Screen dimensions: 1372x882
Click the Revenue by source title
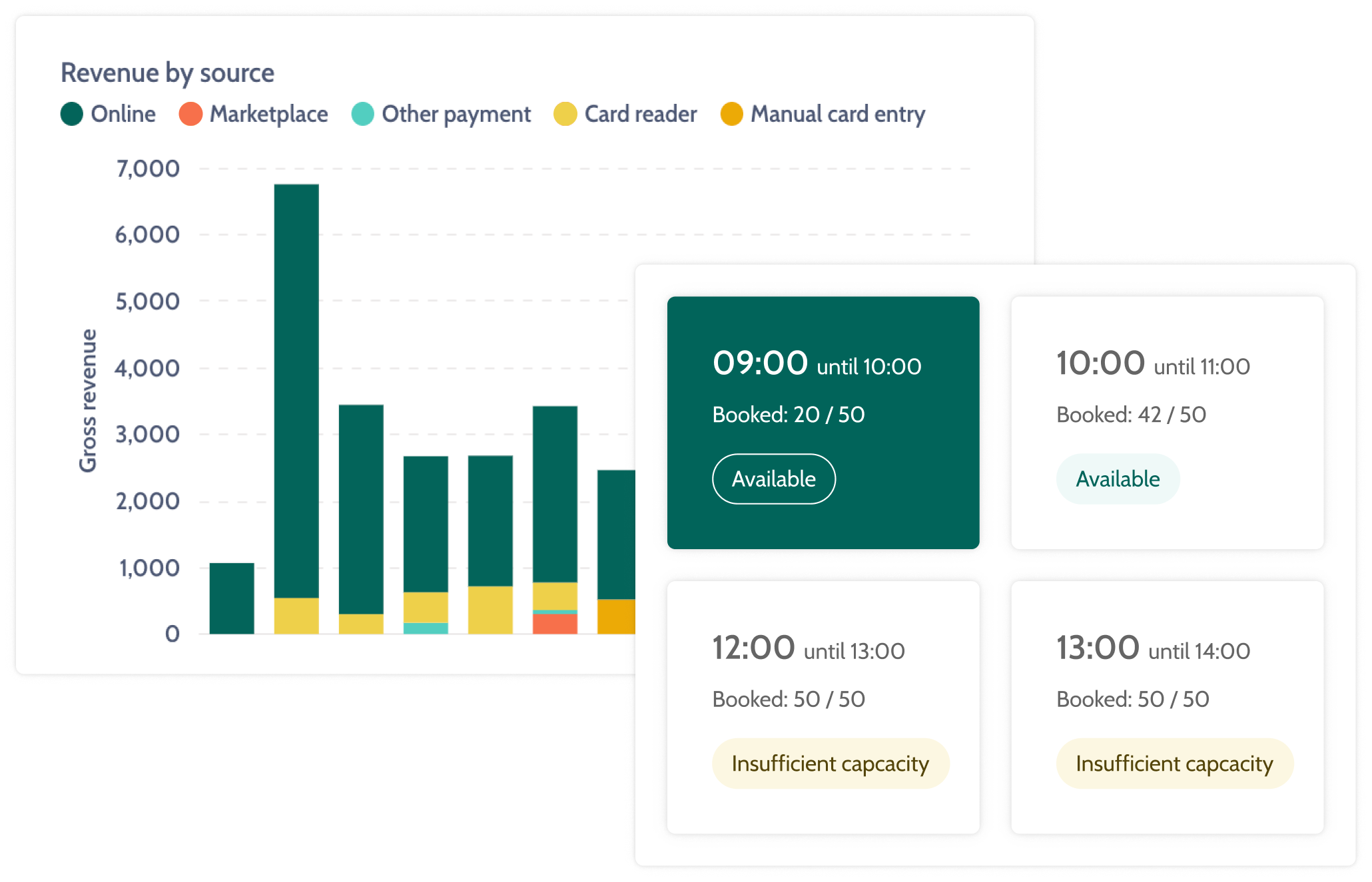tap(167, 73)
